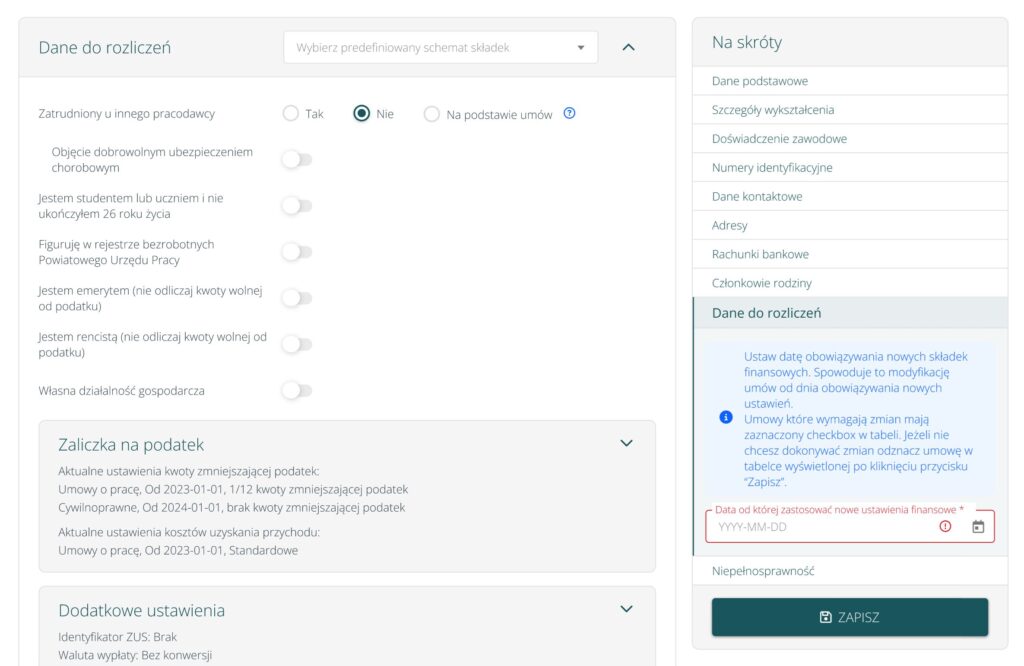Go to Dane podstawowe shortcut

[760, 81]
